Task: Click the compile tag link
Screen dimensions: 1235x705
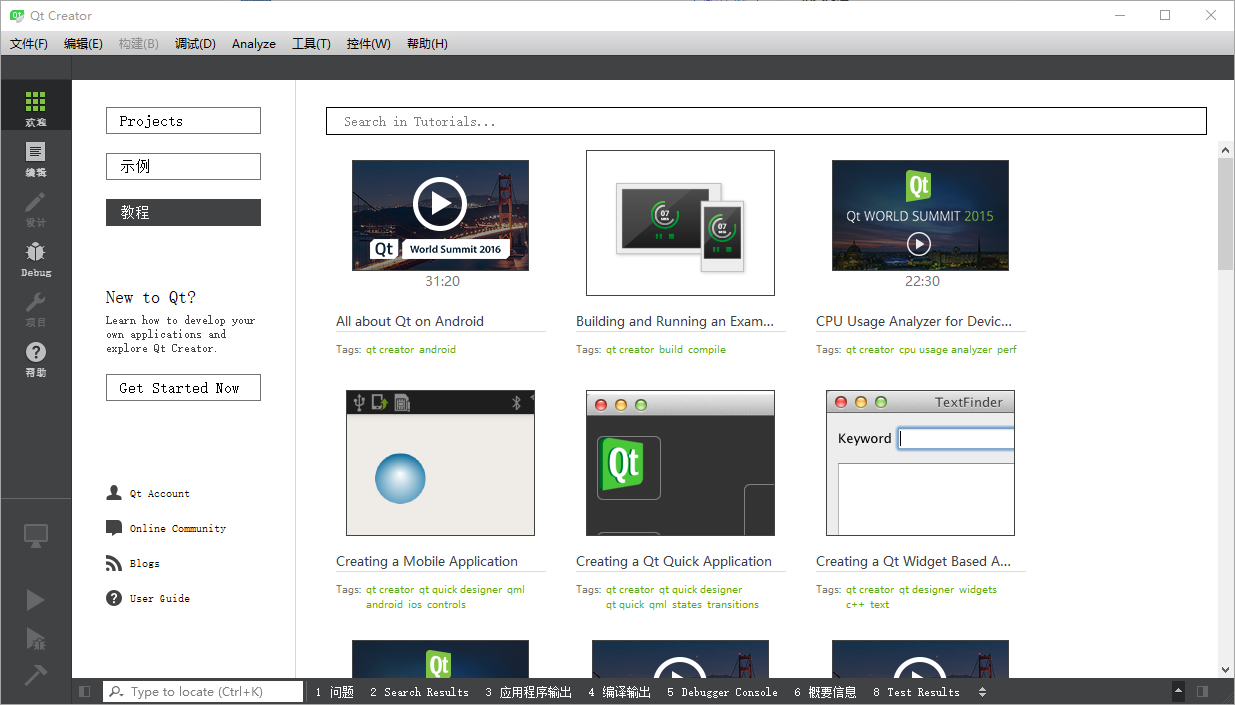Action: click(707, 350)
